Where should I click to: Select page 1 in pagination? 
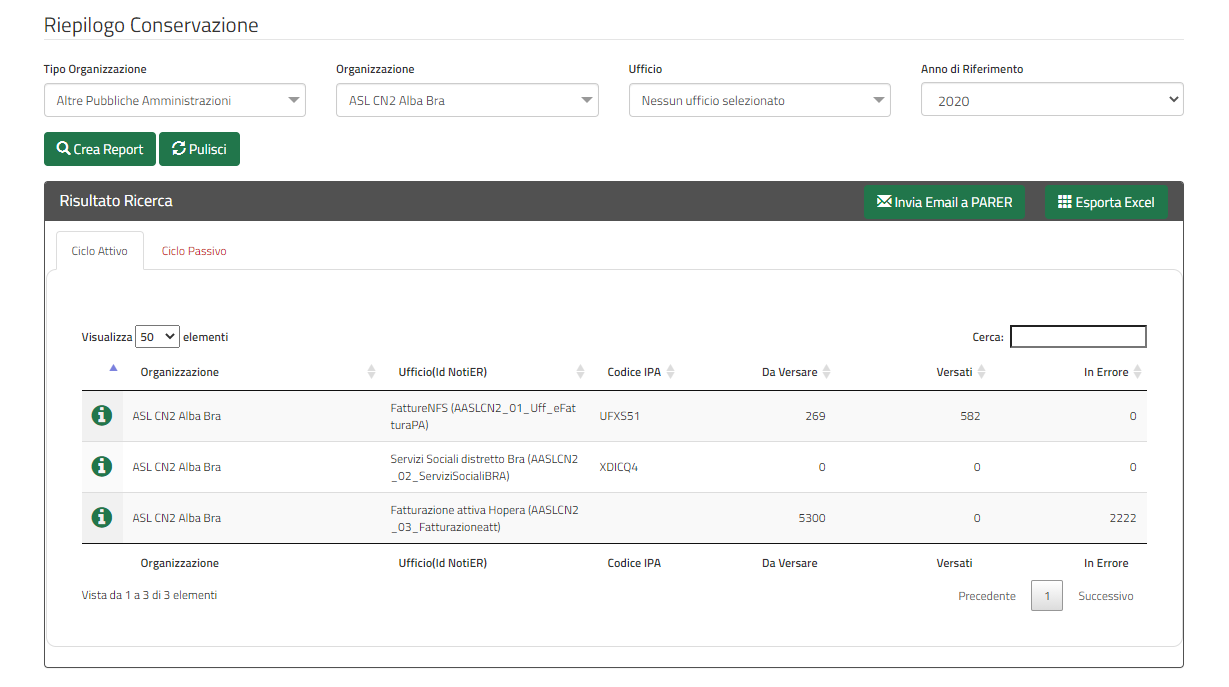coord(1047,596)
